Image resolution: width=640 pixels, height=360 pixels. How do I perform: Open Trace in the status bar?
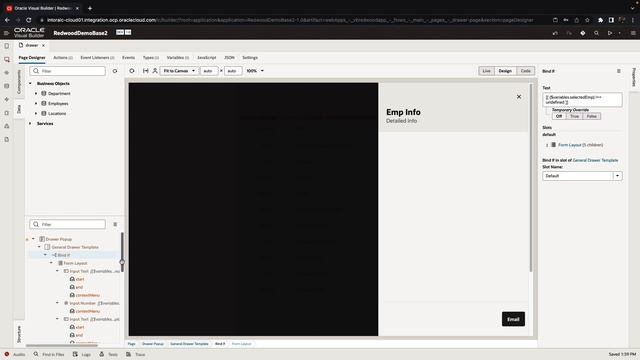click(136, 354)
